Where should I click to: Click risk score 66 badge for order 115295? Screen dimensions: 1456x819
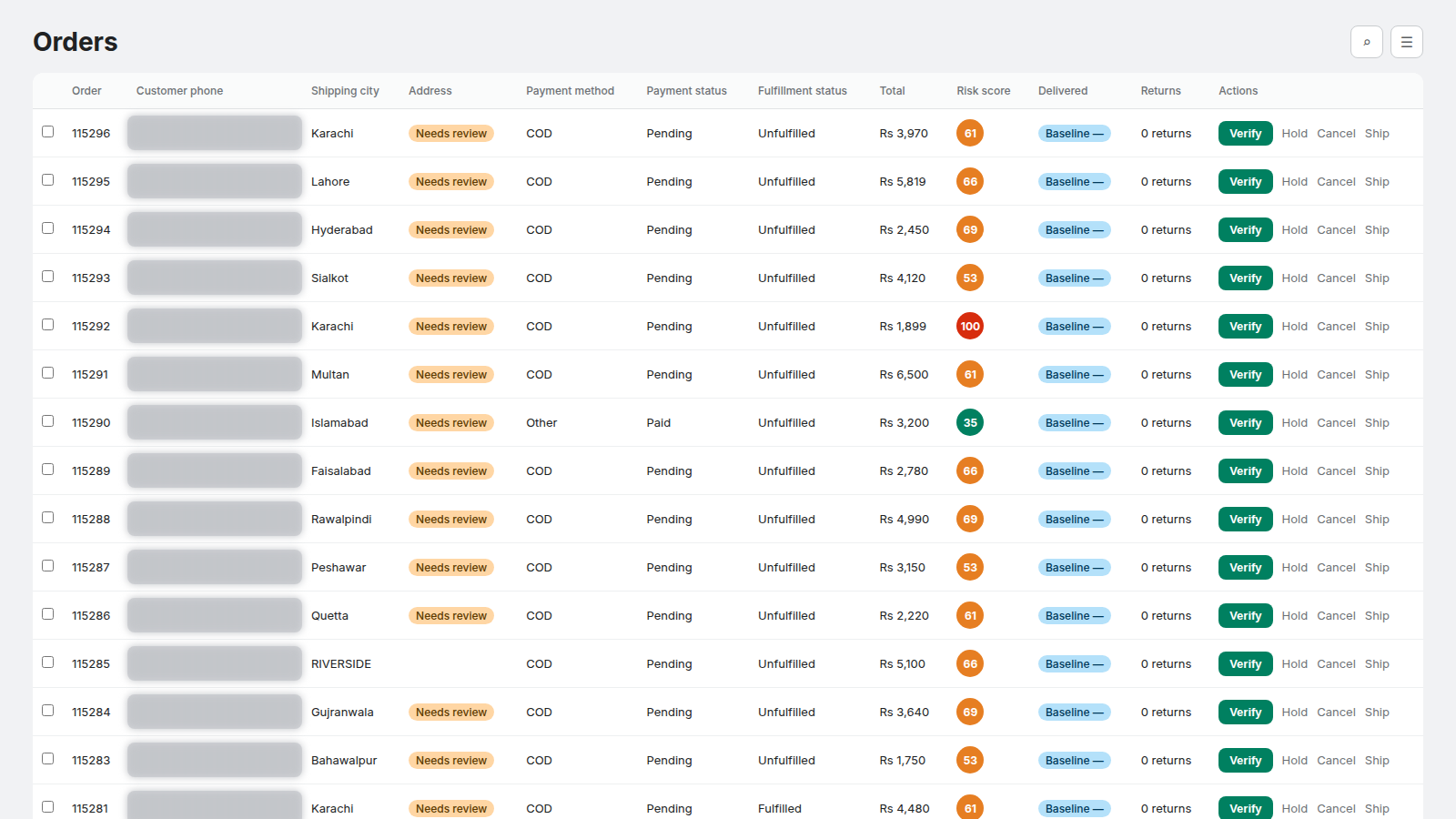point(970,181)
